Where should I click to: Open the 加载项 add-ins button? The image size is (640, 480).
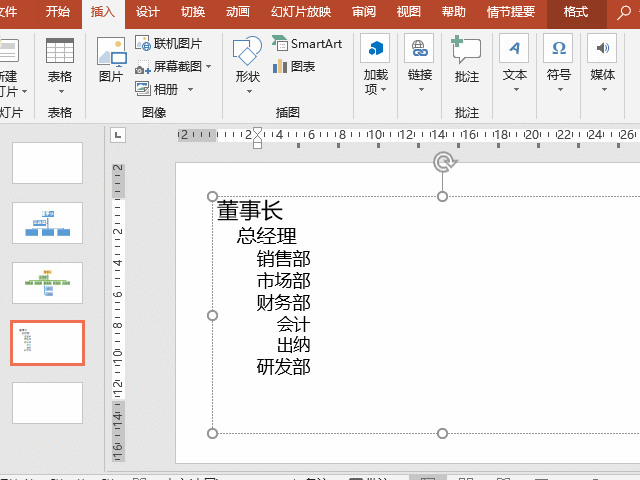click(x=375, y=65)
